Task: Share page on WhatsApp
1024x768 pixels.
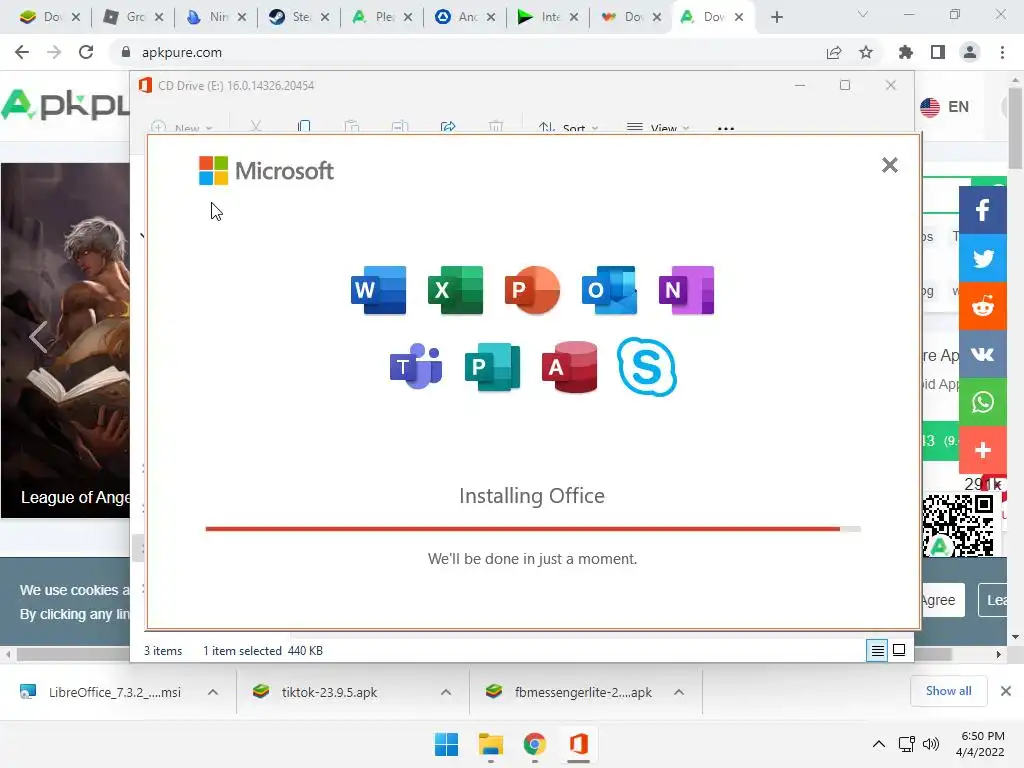Action: 982,402
